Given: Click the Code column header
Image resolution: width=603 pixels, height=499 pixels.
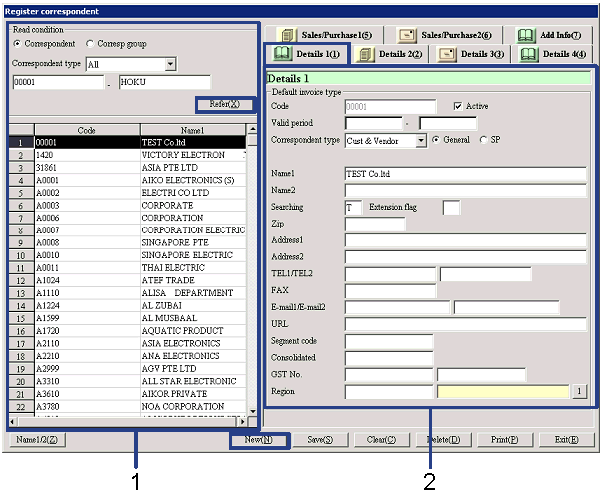Looking at the screenshot, I should point(87,130).
